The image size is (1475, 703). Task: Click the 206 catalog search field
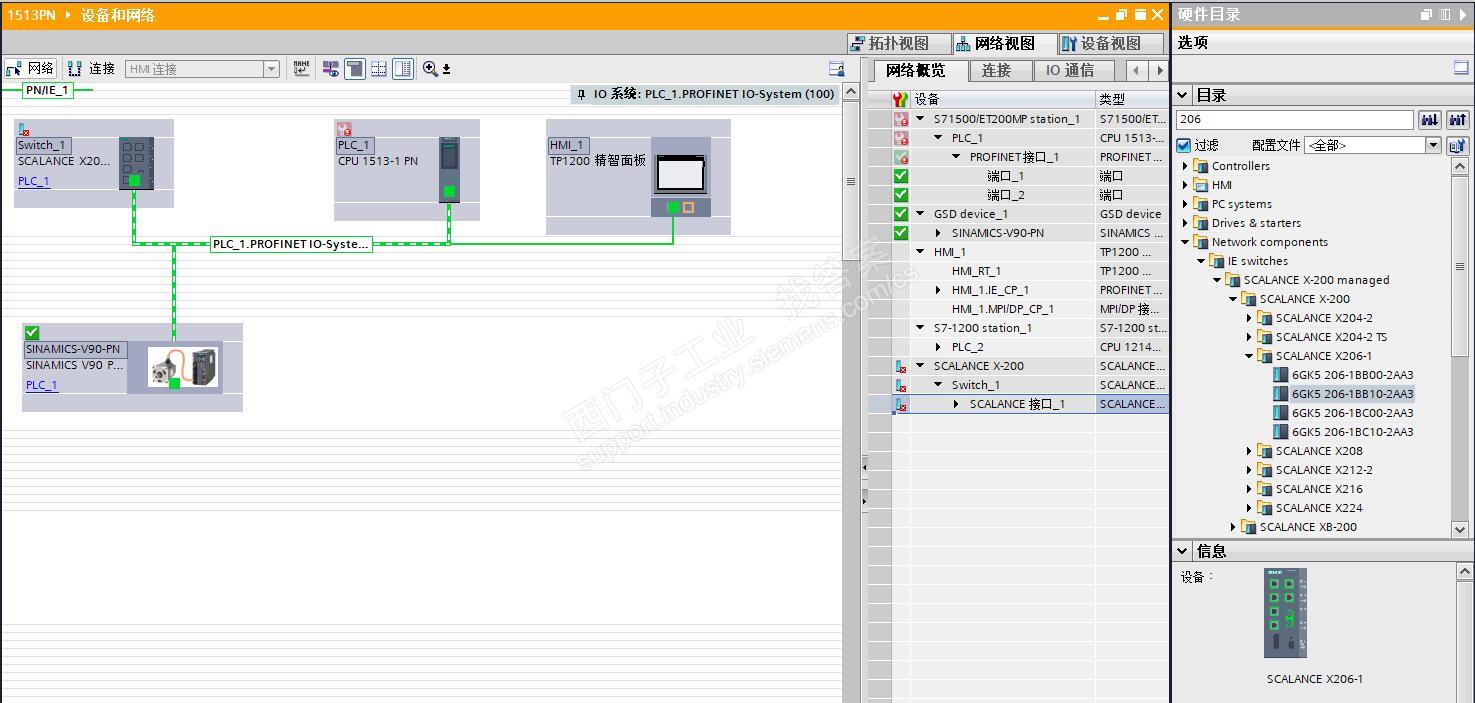(1294, 119)
